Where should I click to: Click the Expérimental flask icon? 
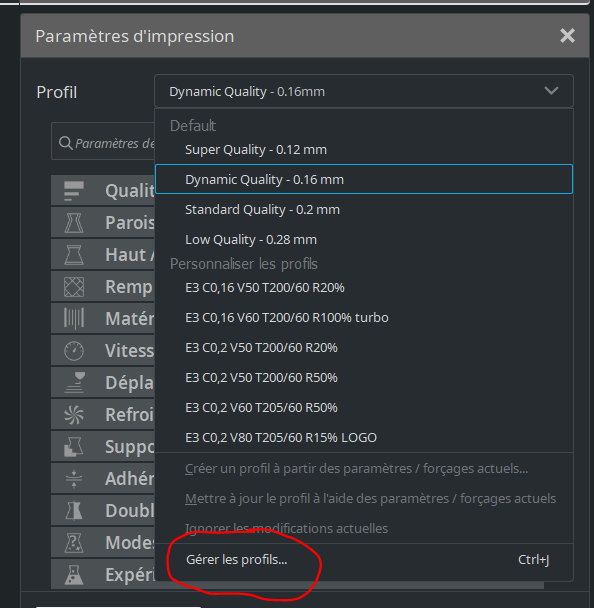click(x=74, y=575)
